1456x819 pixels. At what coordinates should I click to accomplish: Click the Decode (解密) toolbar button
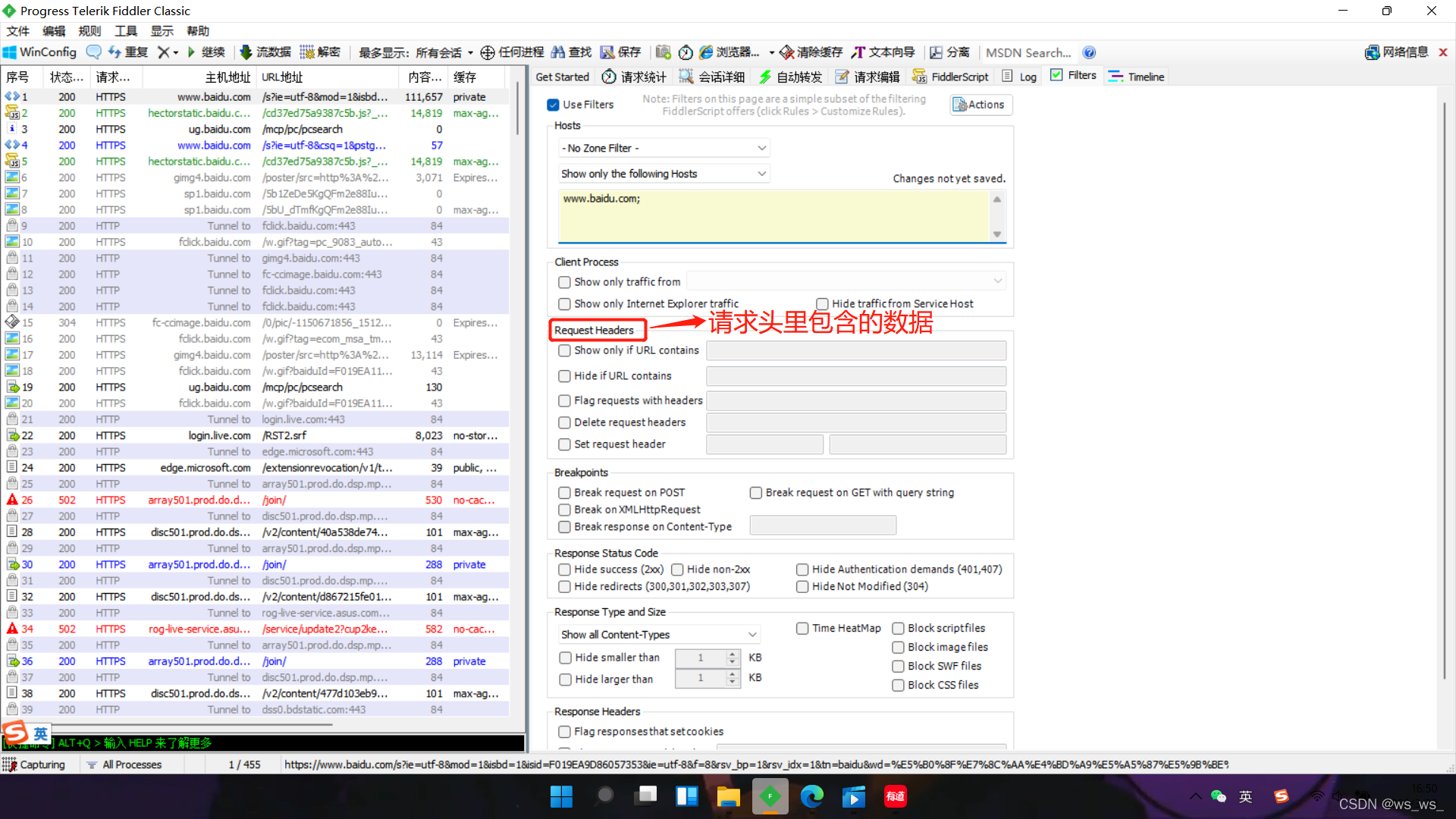pos(320,52)
